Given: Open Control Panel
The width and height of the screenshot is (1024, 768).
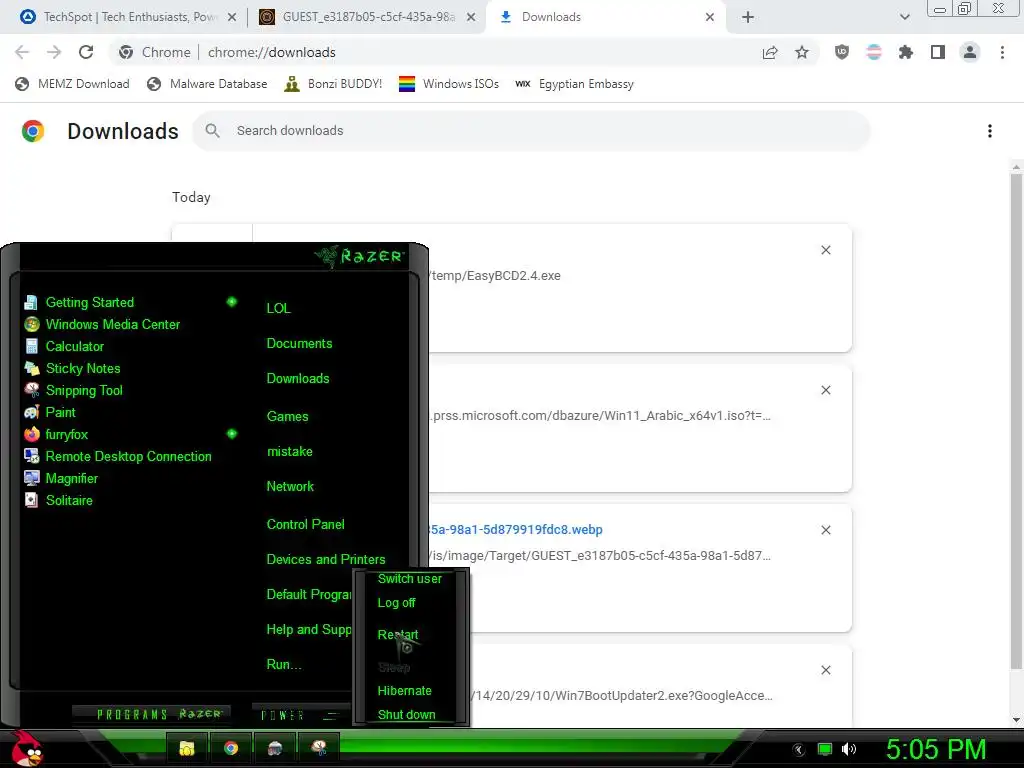Looking at the screenshot, I should pos(305,524).
